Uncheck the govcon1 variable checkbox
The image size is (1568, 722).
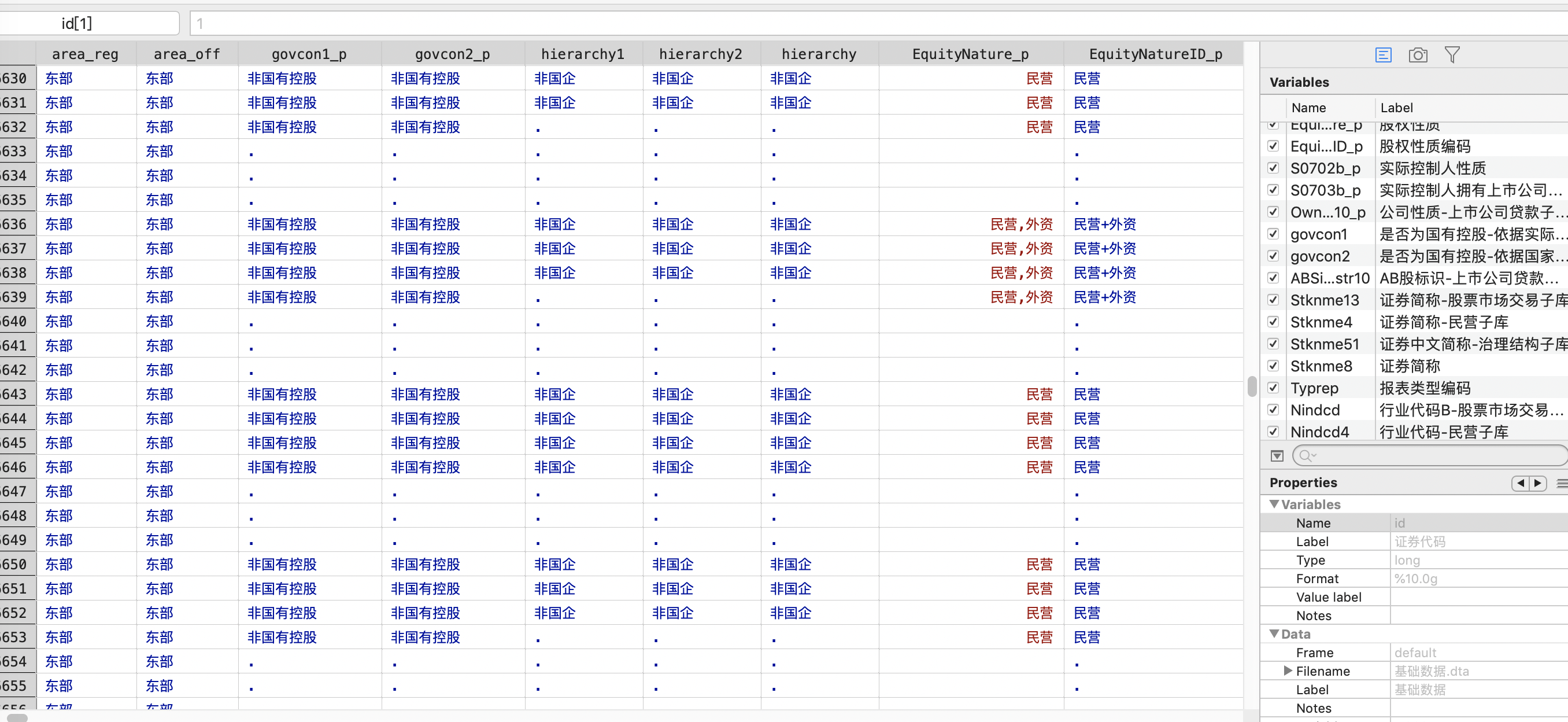(1273, 234)
